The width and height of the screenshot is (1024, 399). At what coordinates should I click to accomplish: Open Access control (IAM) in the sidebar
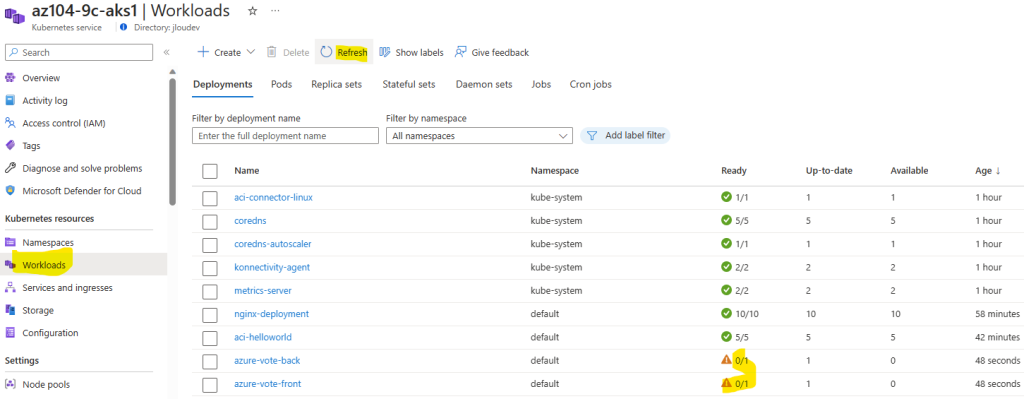(63, 123)
